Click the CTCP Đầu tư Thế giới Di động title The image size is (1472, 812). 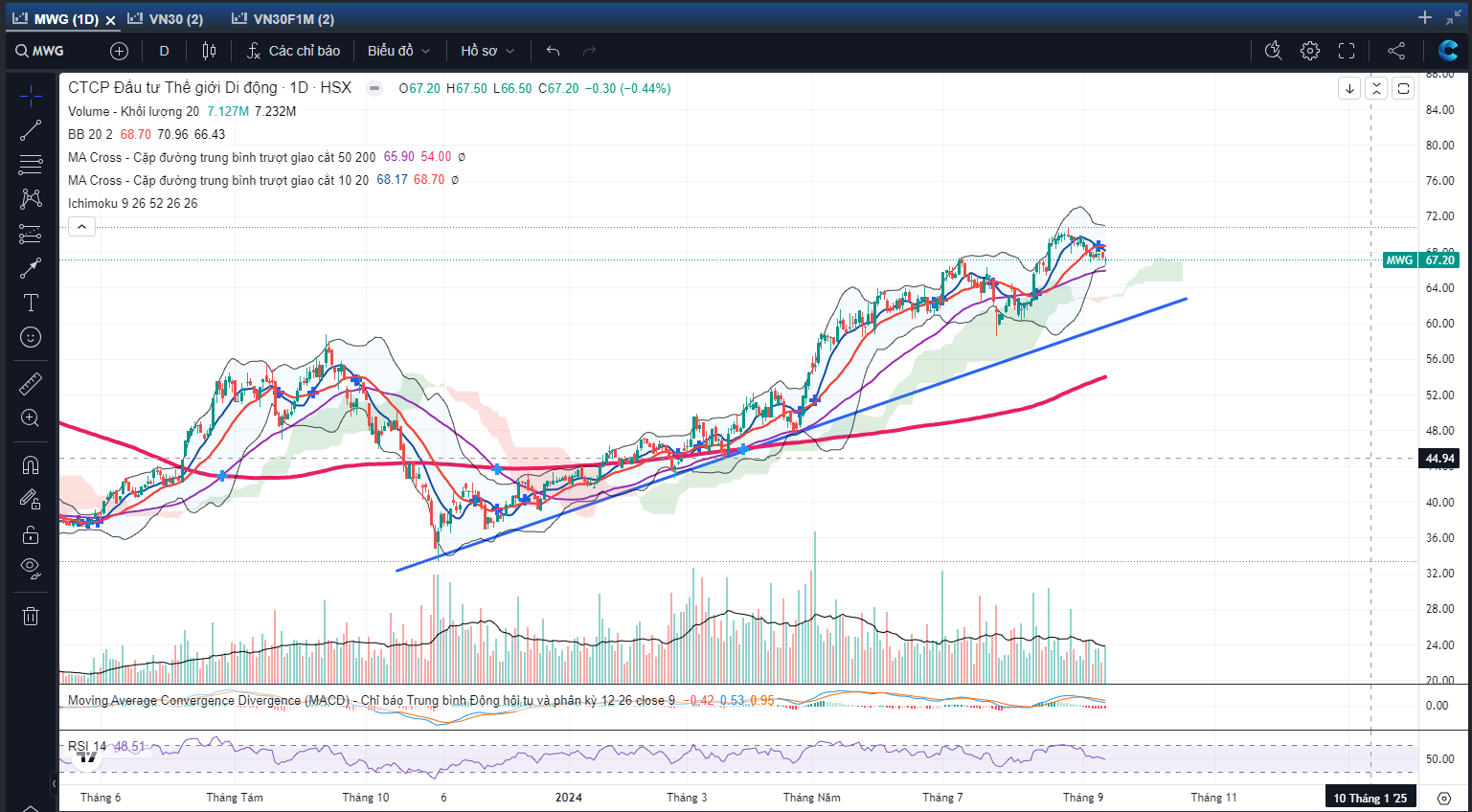click(172, 87)
